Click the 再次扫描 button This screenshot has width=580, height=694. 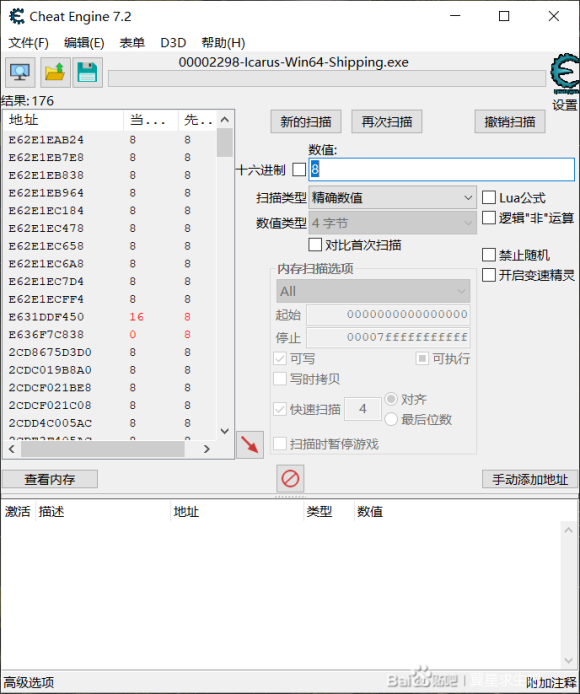[x=387, y=121]
